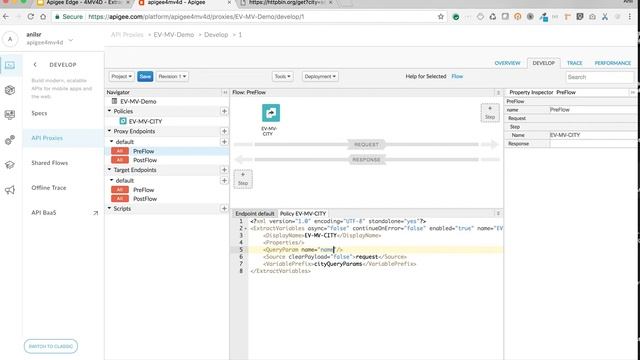Open API BaaS external link
Image resolution: width=640 pixels, height=360 pixels.
(x=95, y=213)
